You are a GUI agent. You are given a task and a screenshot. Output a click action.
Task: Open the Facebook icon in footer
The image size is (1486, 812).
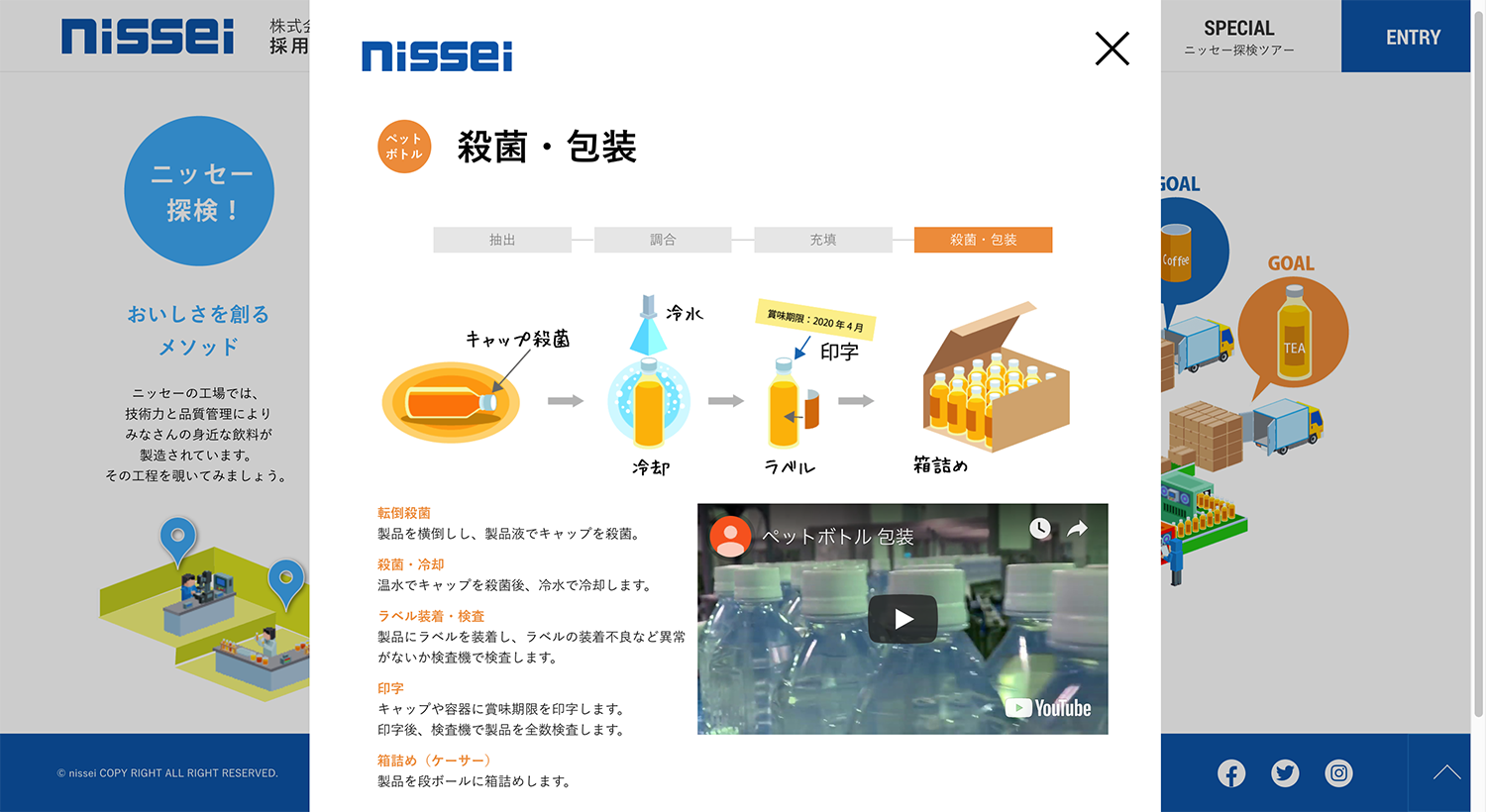pyautogui.click(x=1231, y=773)
